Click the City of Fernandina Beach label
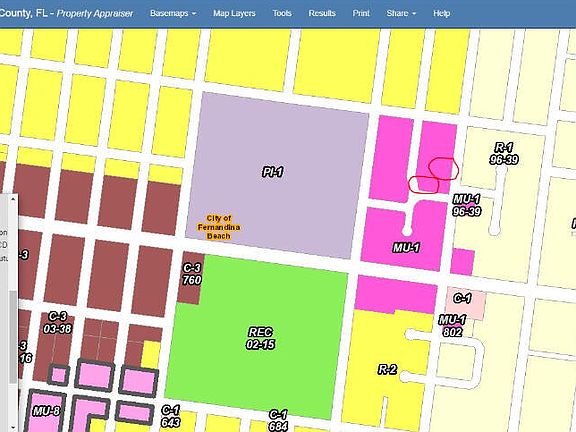 (219, 227)
